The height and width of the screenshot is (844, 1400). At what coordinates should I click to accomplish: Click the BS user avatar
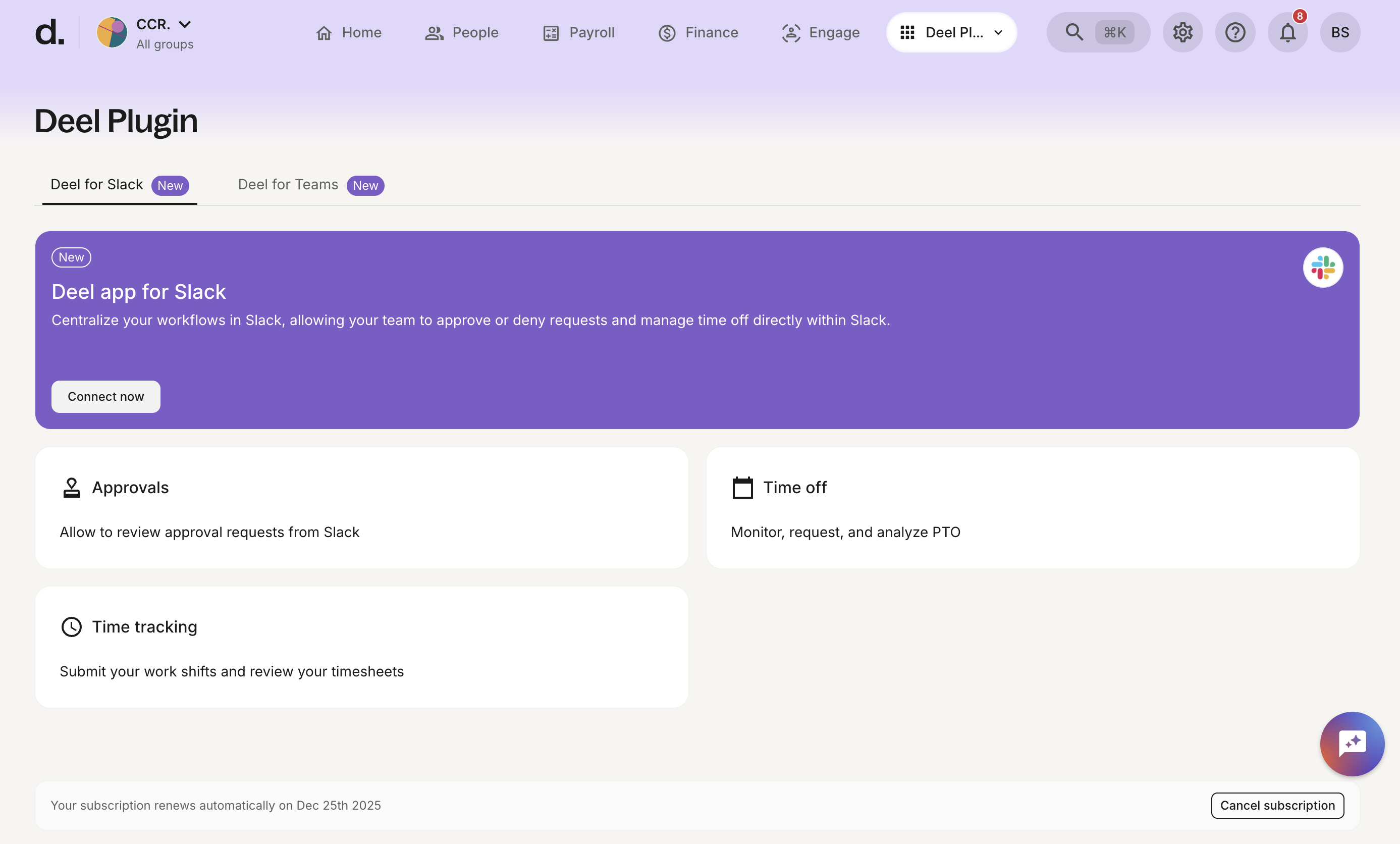(x=1339, y=32)
